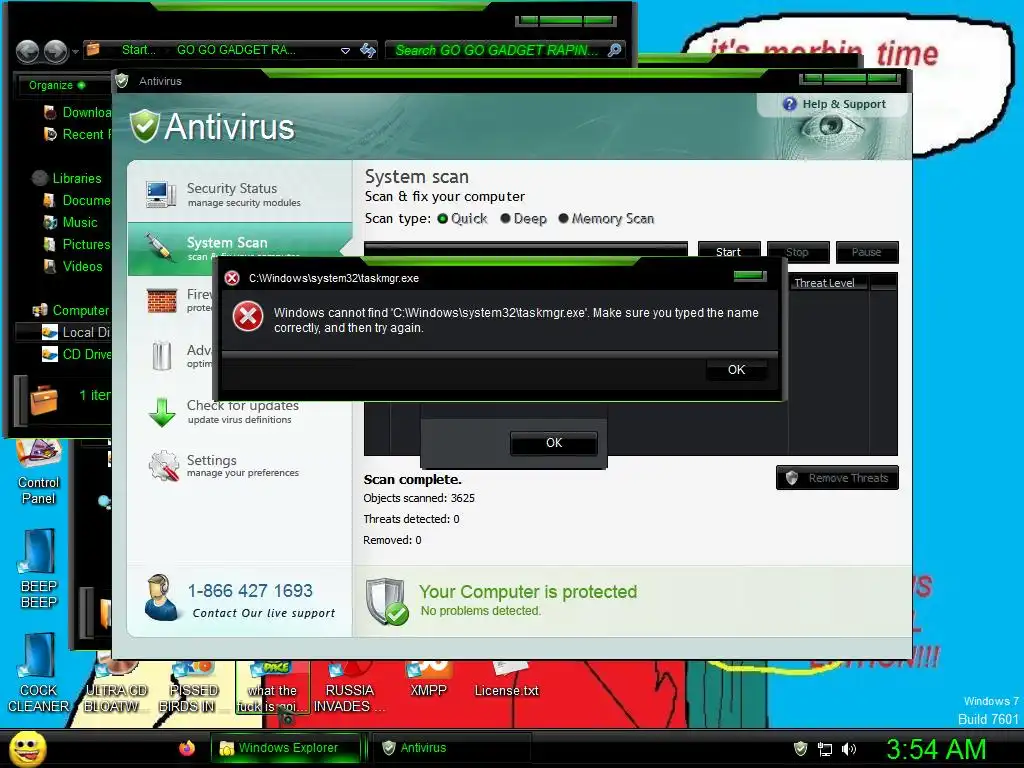Image resolution: width=1024 pixels, height=768 pixels.
Task: Select Videos library in Explorer sidebar
Action: pos(73,266)
